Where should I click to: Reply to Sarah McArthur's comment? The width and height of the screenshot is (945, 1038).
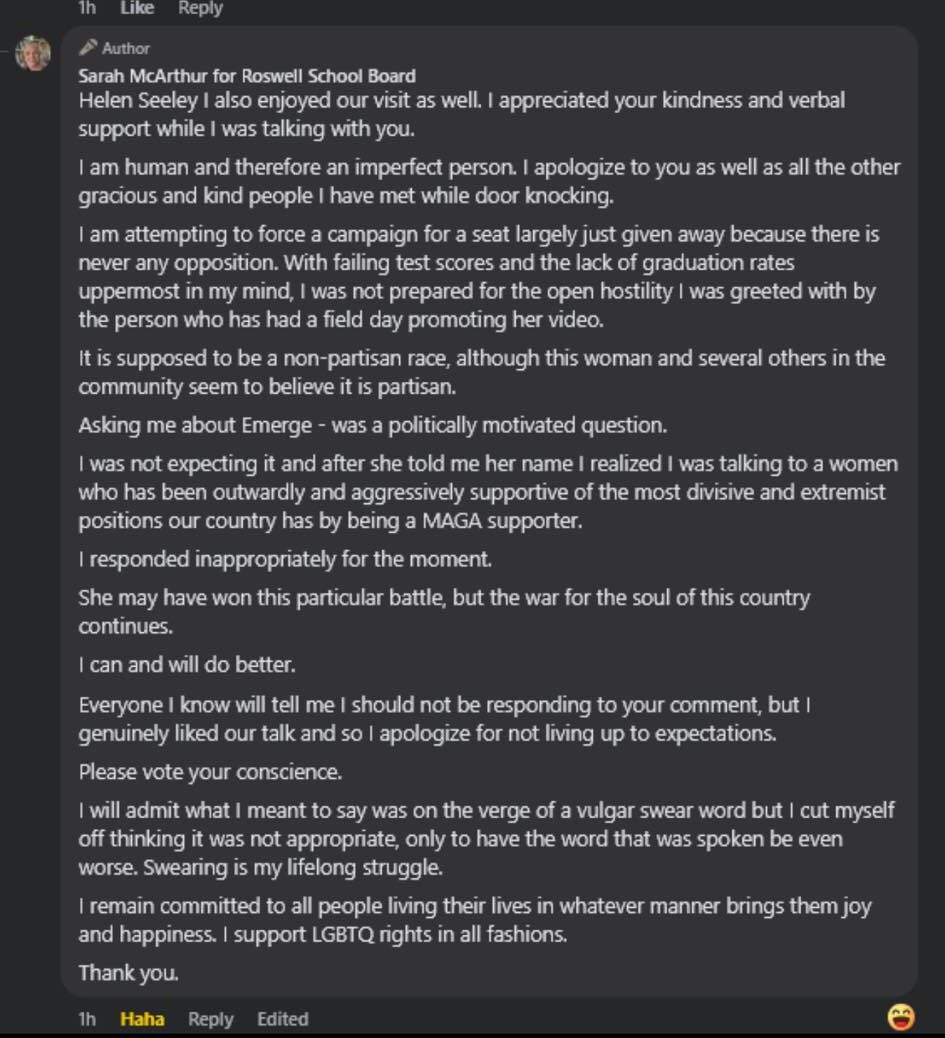[x=210, y=1019]
